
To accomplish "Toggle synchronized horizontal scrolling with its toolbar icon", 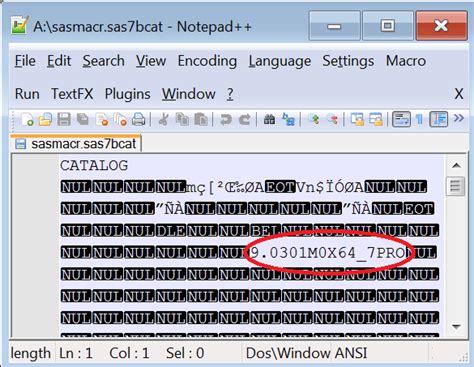I will tap(376, 119).
